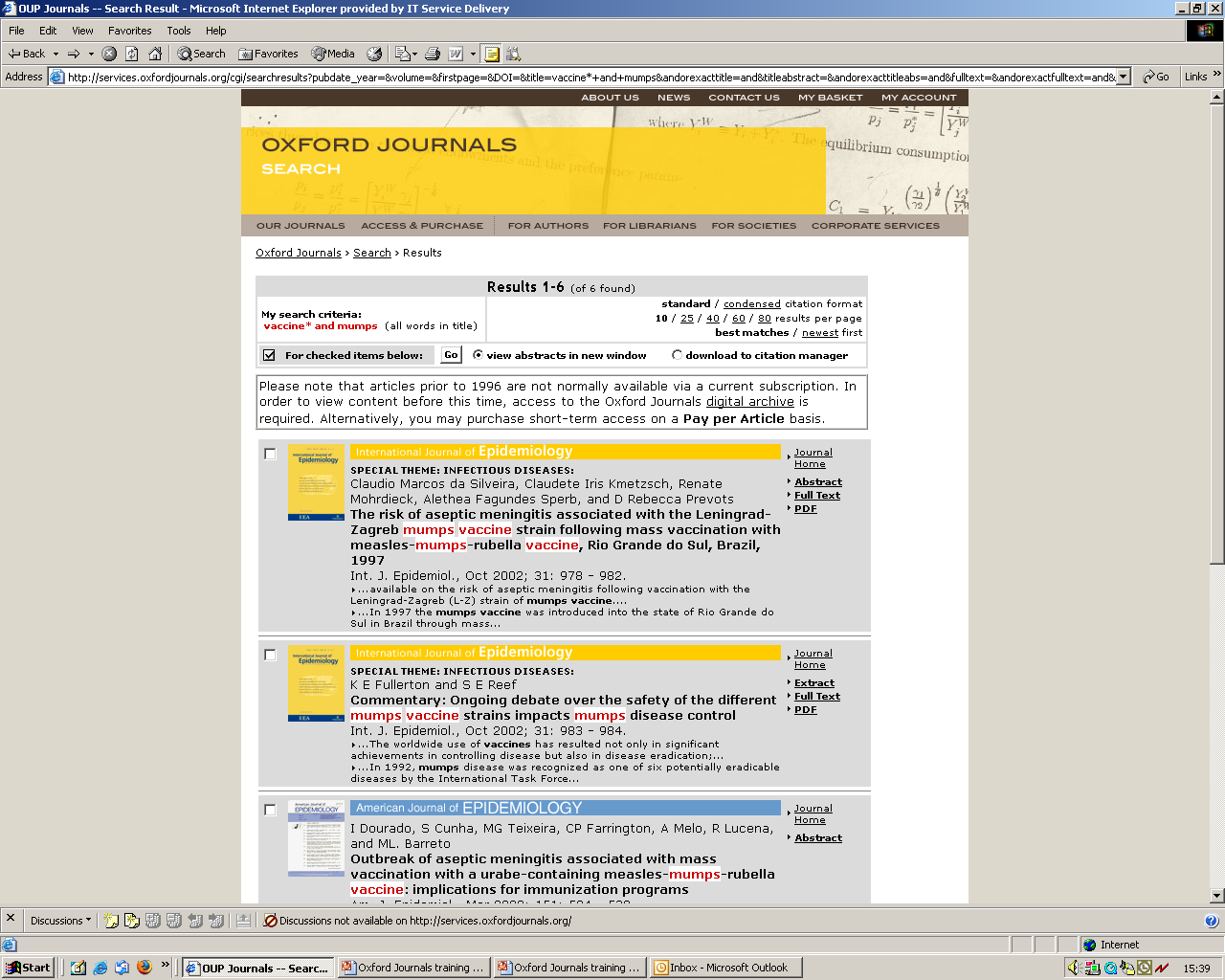Open the Search pane from toolbar

[x=202, y=54]
